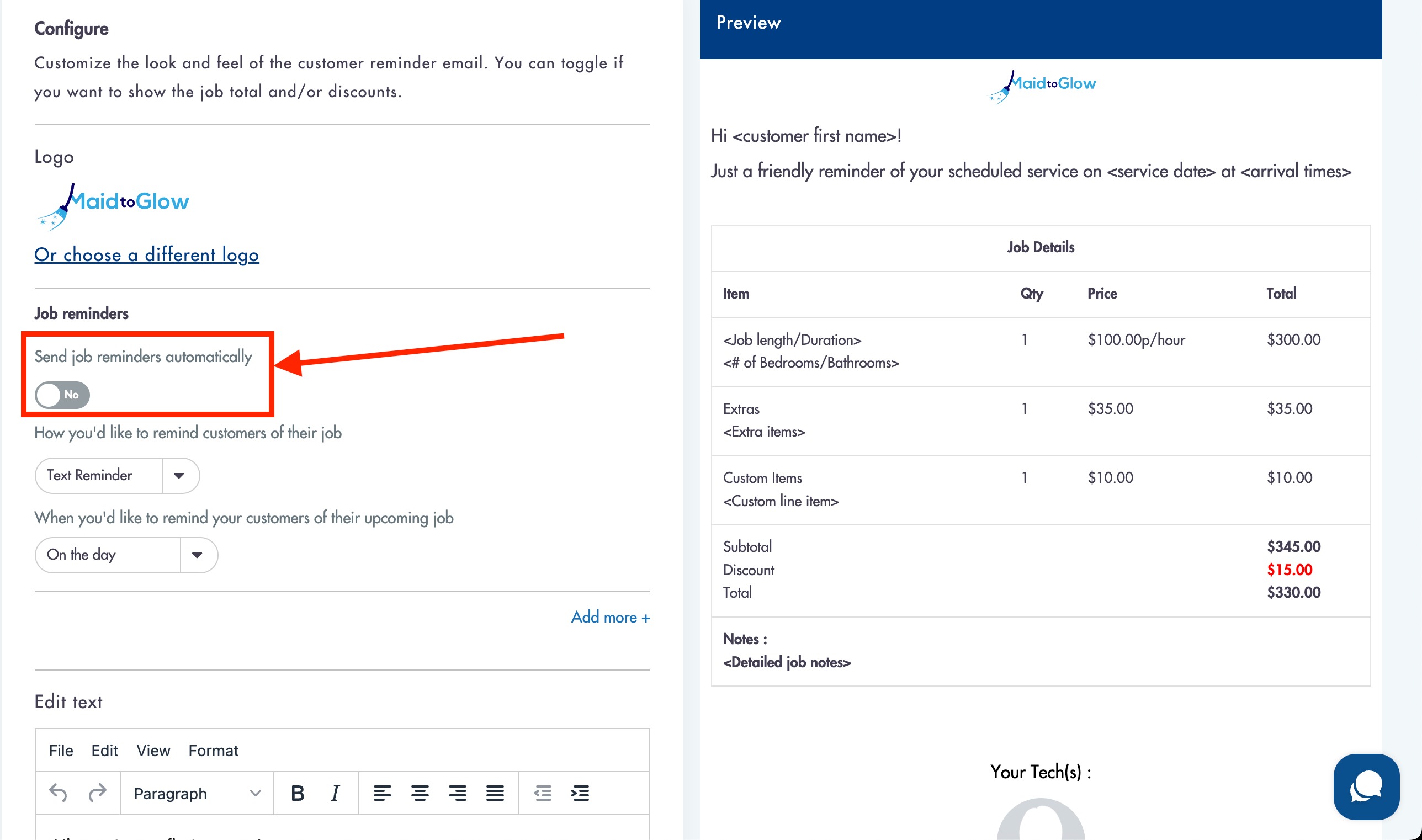Increase indent in editor toolbar
The image size is (1422, 840).
coord(580,793)
